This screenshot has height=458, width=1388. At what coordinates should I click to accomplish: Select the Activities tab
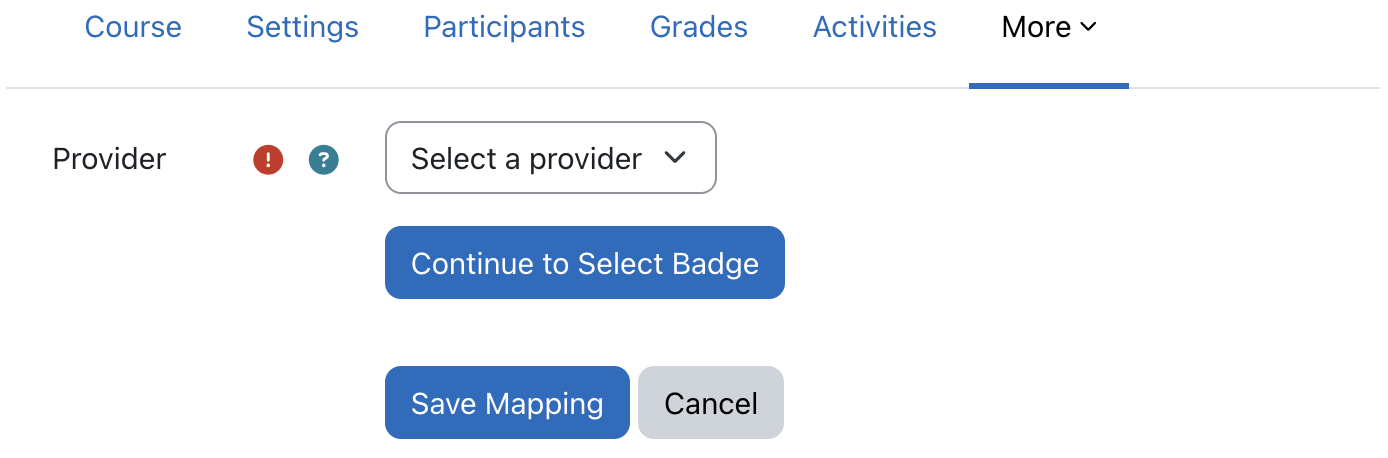click(875, 27)
